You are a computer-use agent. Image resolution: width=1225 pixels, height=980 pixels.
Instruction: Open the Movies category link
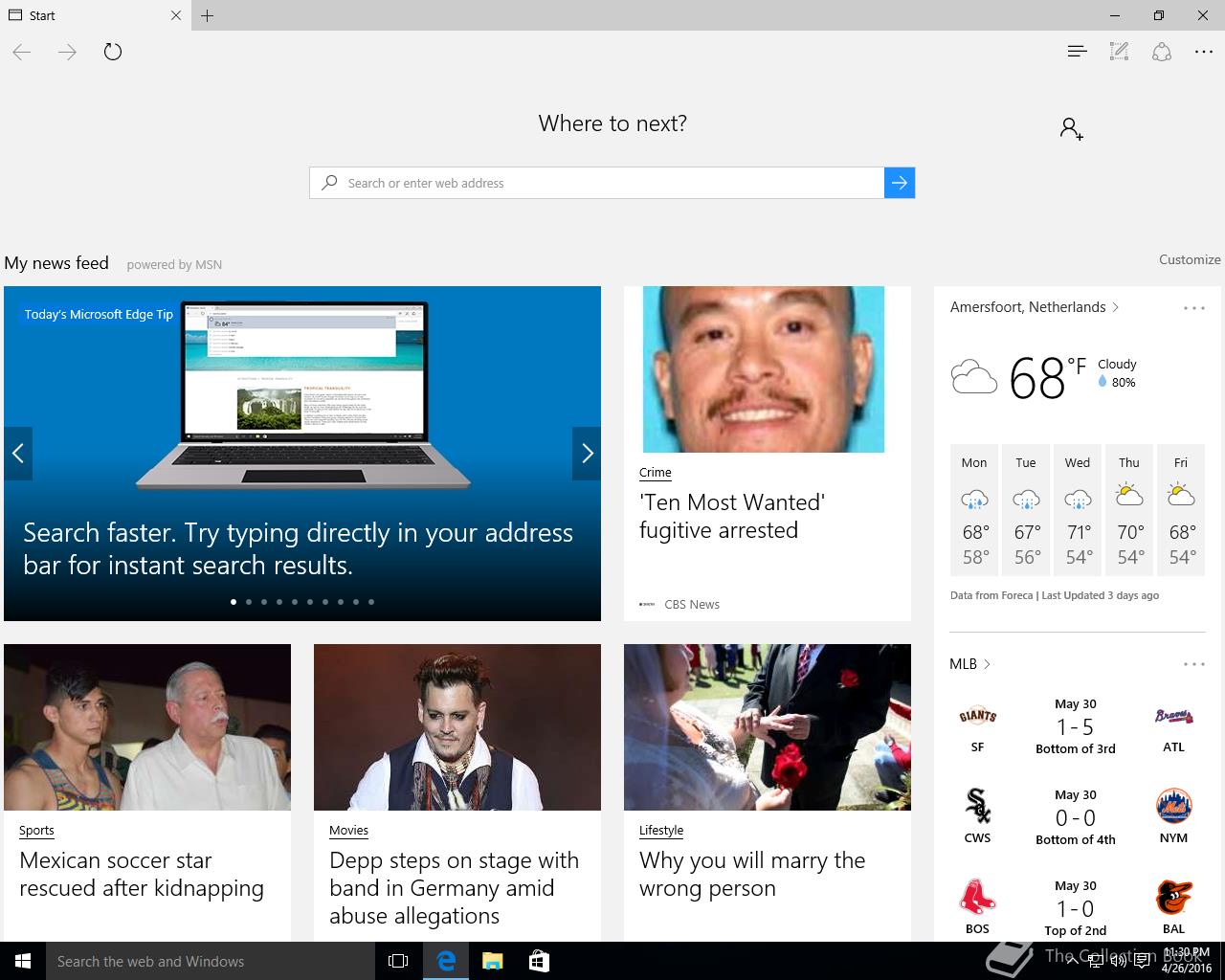tap(348, 831)
